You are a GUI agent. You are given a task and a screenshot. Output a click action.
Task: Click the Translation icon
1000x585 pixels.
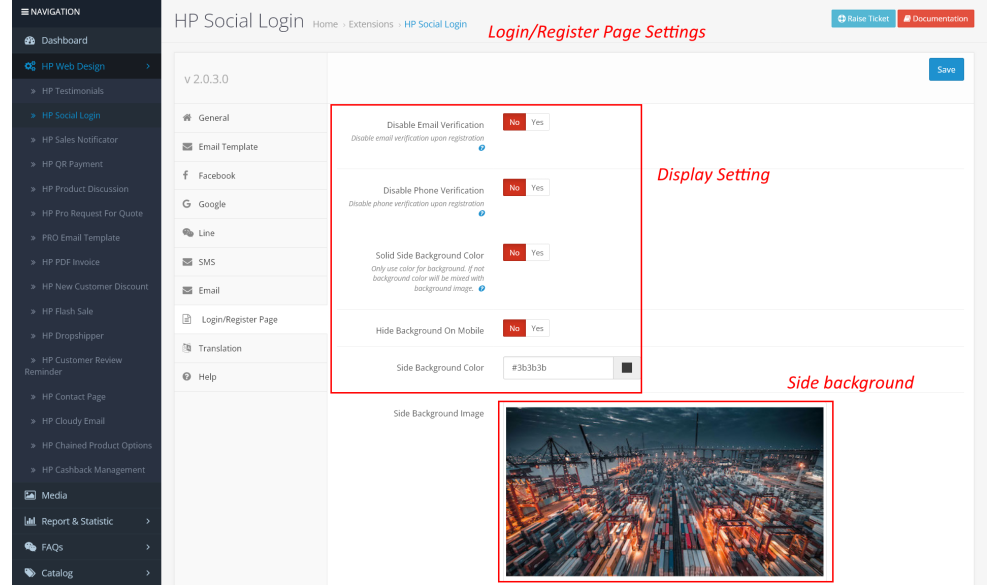click(x=187, y=348)
